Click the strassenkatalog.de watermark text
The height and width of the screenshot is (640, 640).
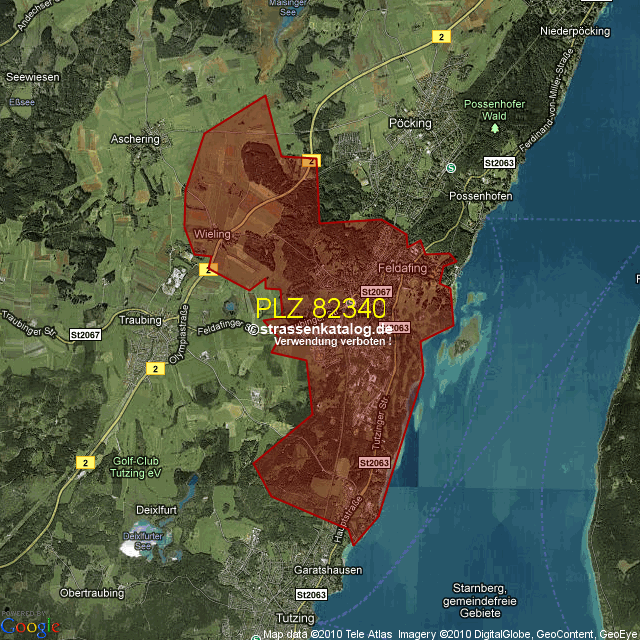(324, 328)
